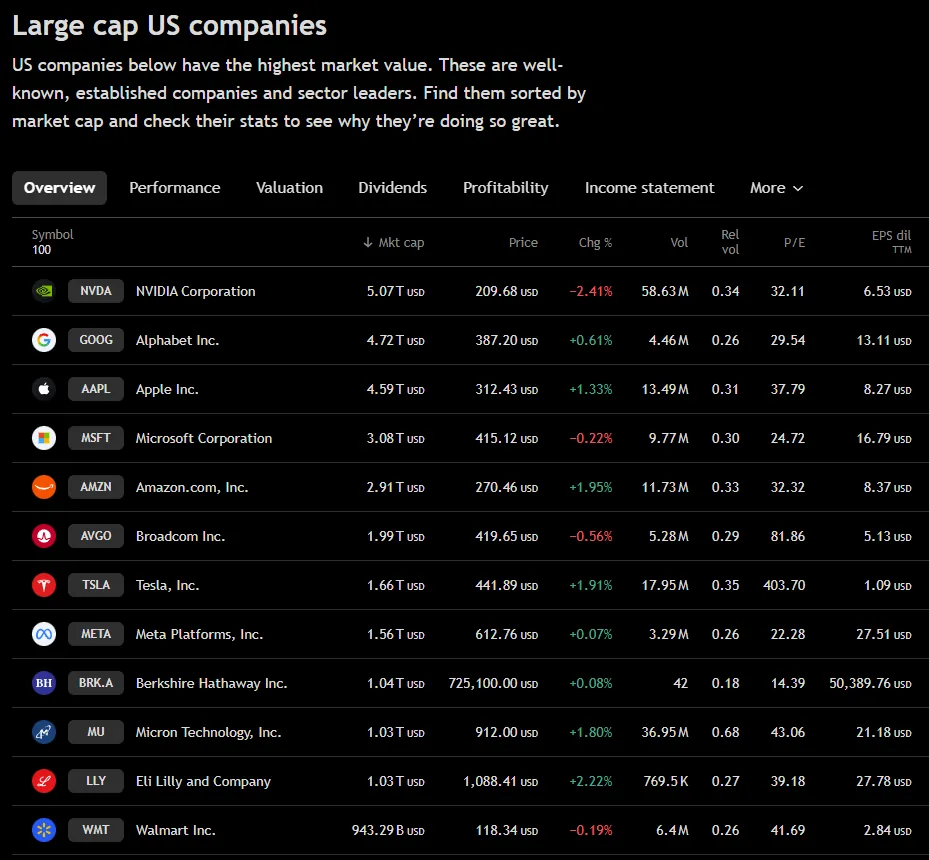Screen dimensions: 929x860
Task: Open the Meta Platforms, Inc. link
Action: coord(199,634)
